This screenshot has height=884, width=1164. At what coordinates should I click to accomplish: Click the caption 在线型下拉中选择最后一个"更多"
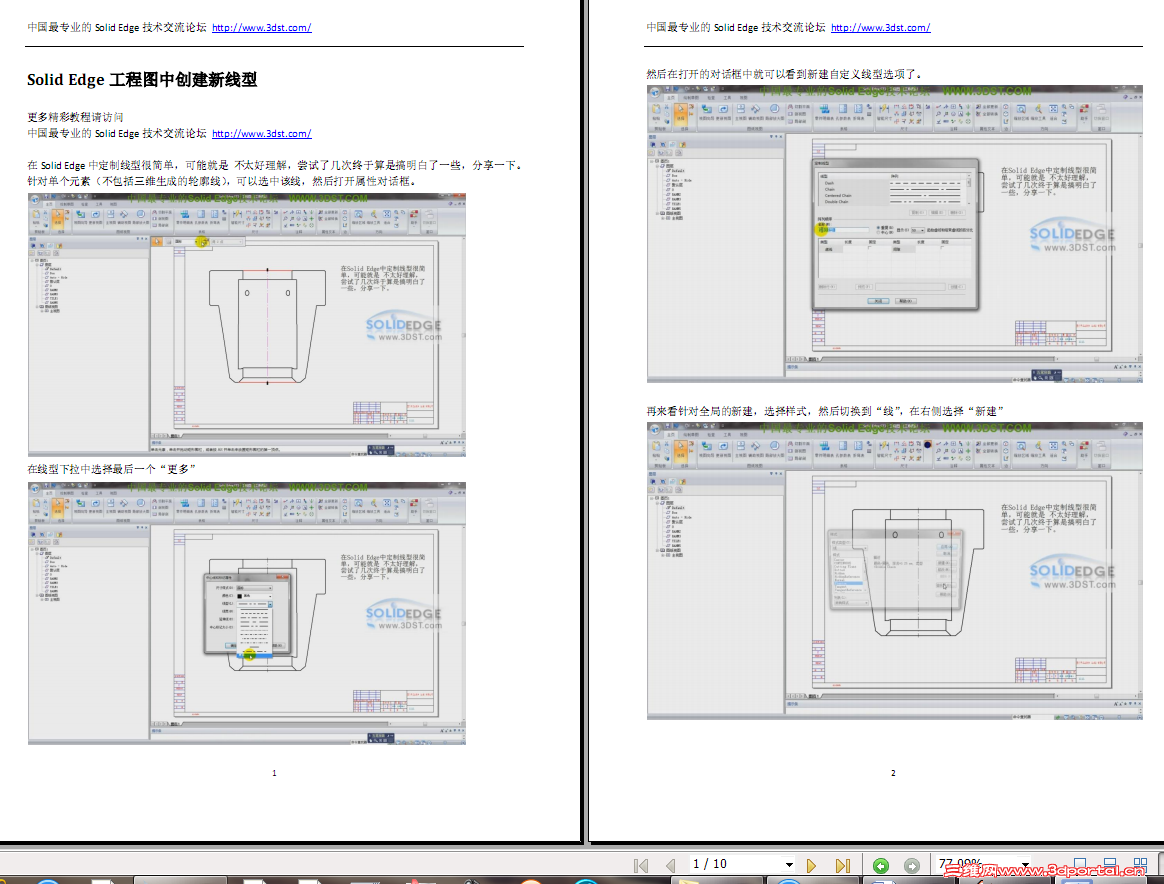(111, 469)
